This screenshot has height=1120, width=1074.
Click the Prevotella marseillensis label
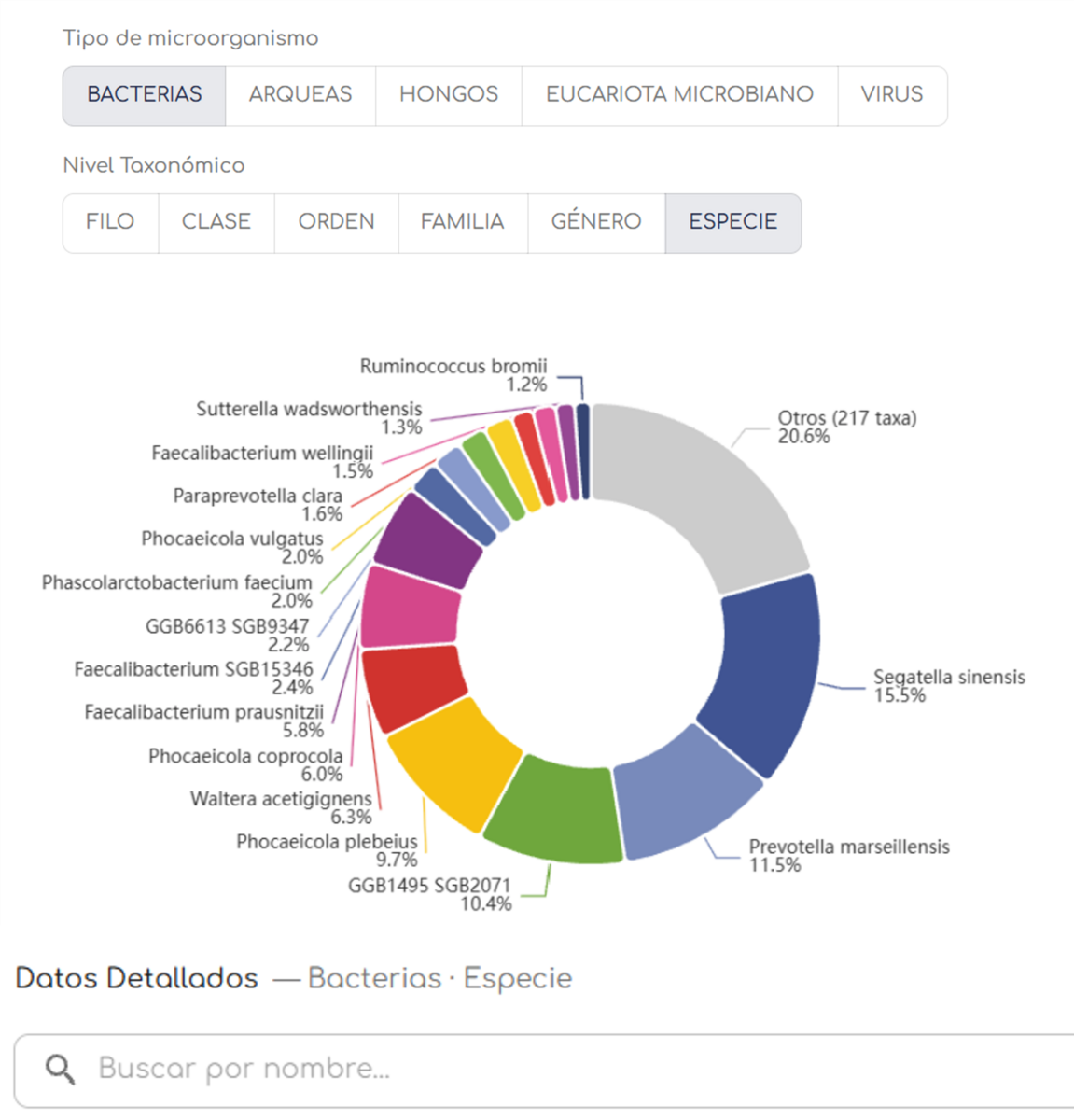click(x=849, y=856)
